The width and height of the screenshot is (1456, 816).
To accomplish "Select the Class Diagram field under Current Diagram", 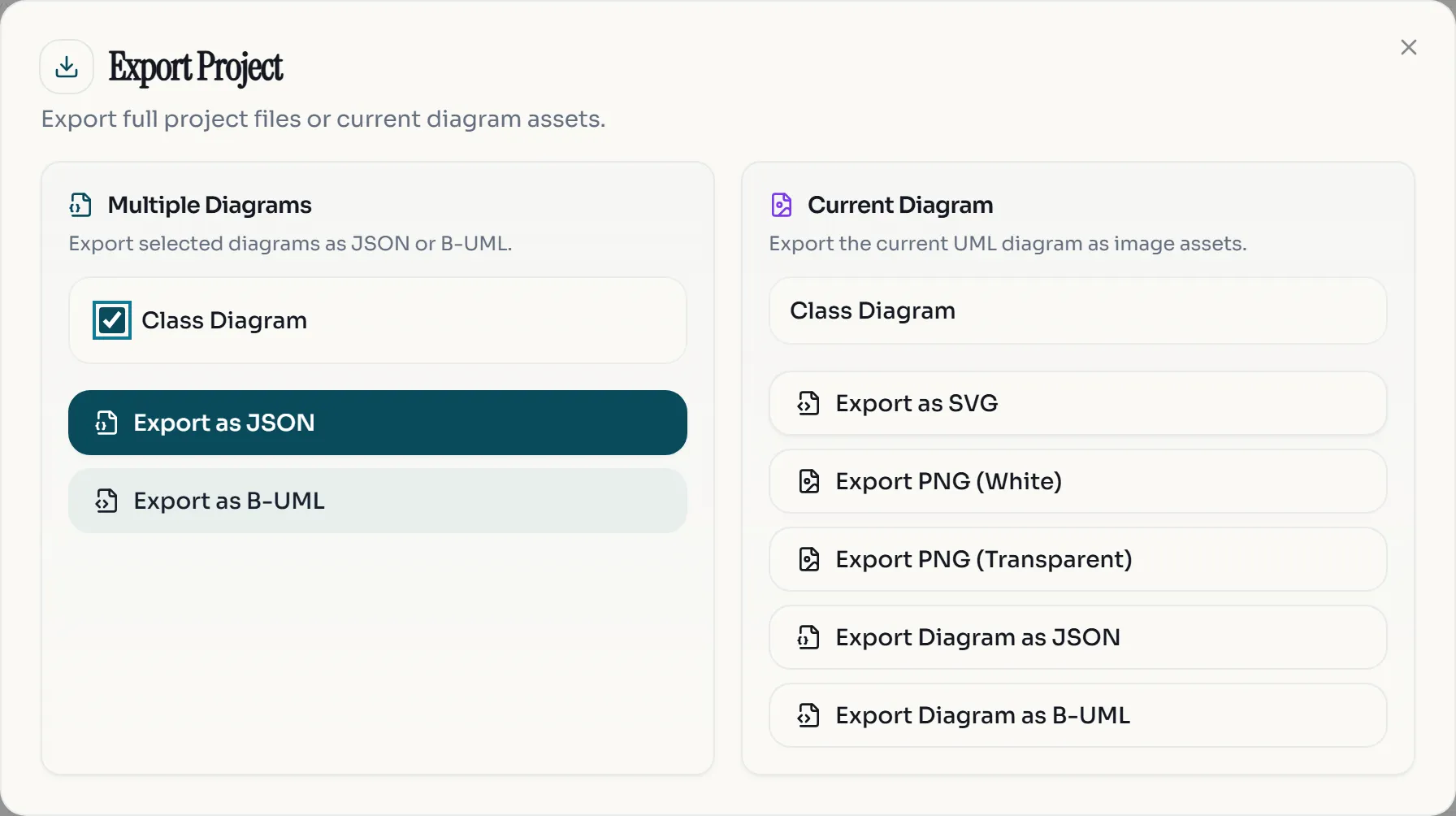I will point(1077,310).
